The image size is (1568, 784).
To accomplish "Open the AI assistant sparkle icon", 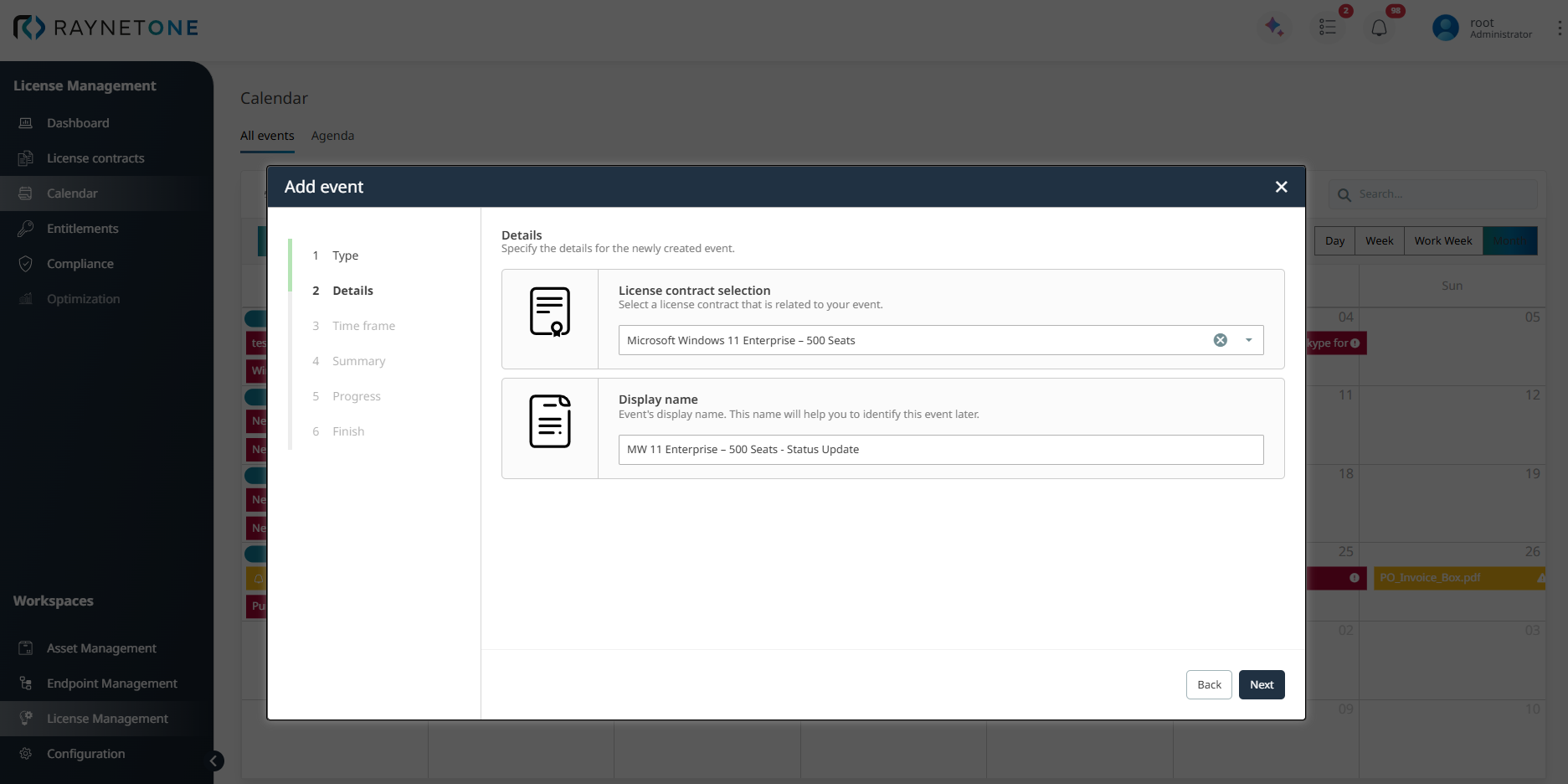I will (x=1274, y=27).
